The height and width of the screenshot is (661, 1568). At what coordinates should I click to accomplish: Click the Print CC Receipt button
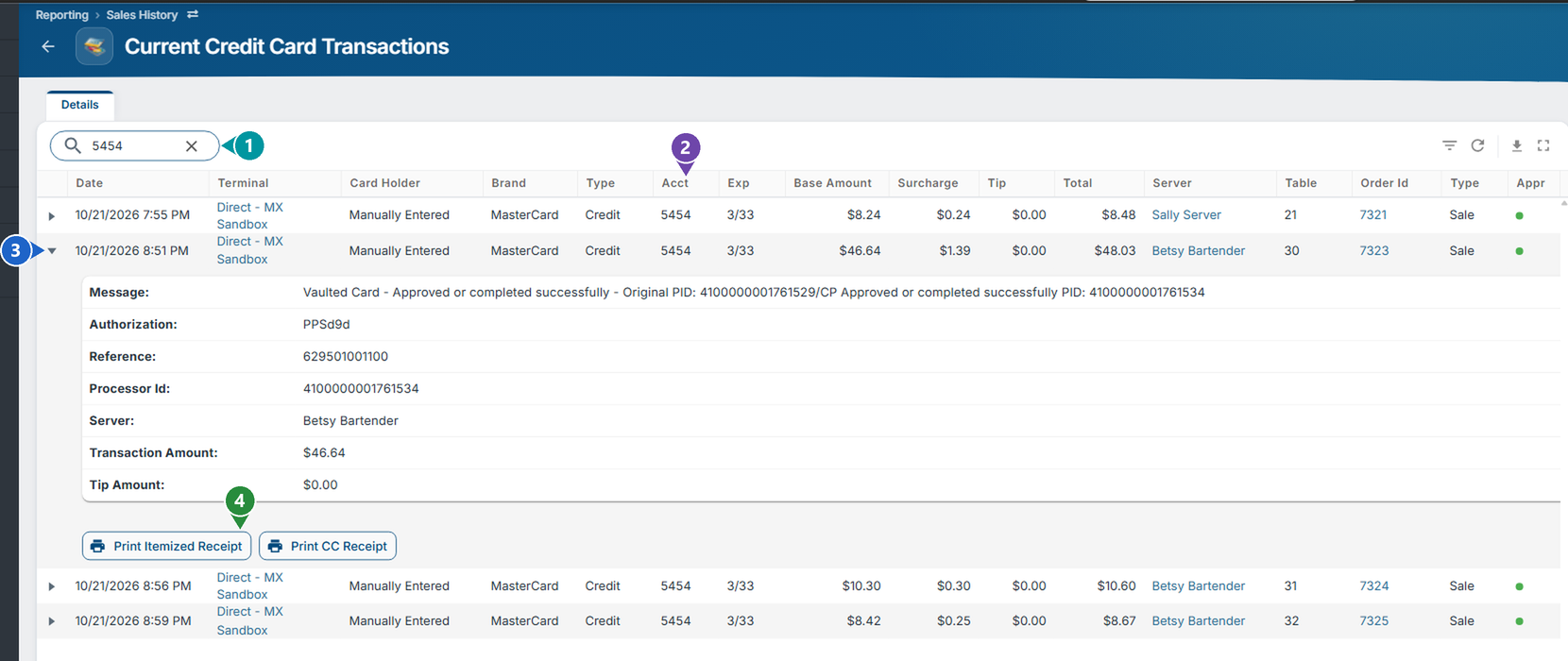328,546
